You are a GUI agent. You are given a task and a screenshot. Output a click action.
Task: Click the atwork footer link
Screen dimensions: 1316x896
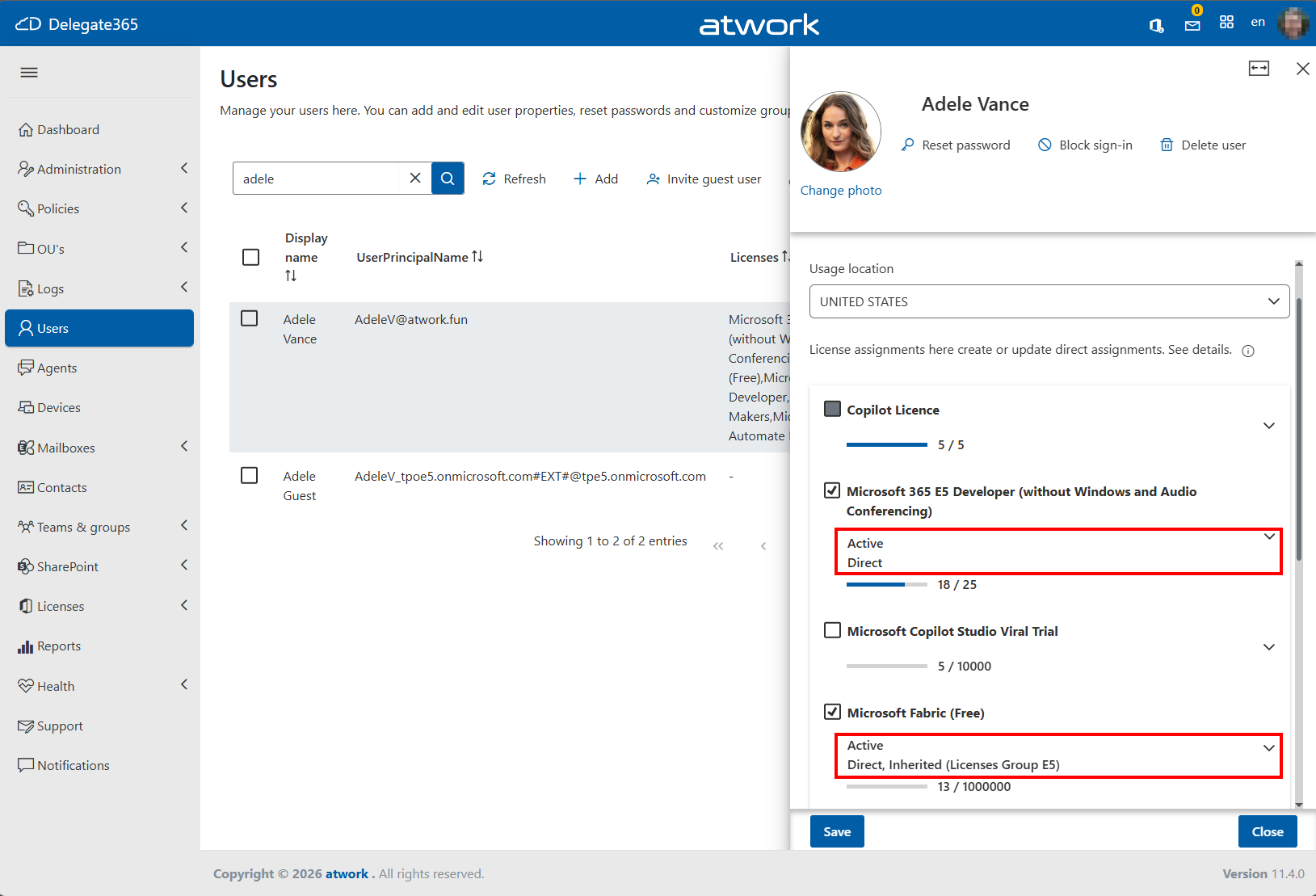tap(347, 873)
